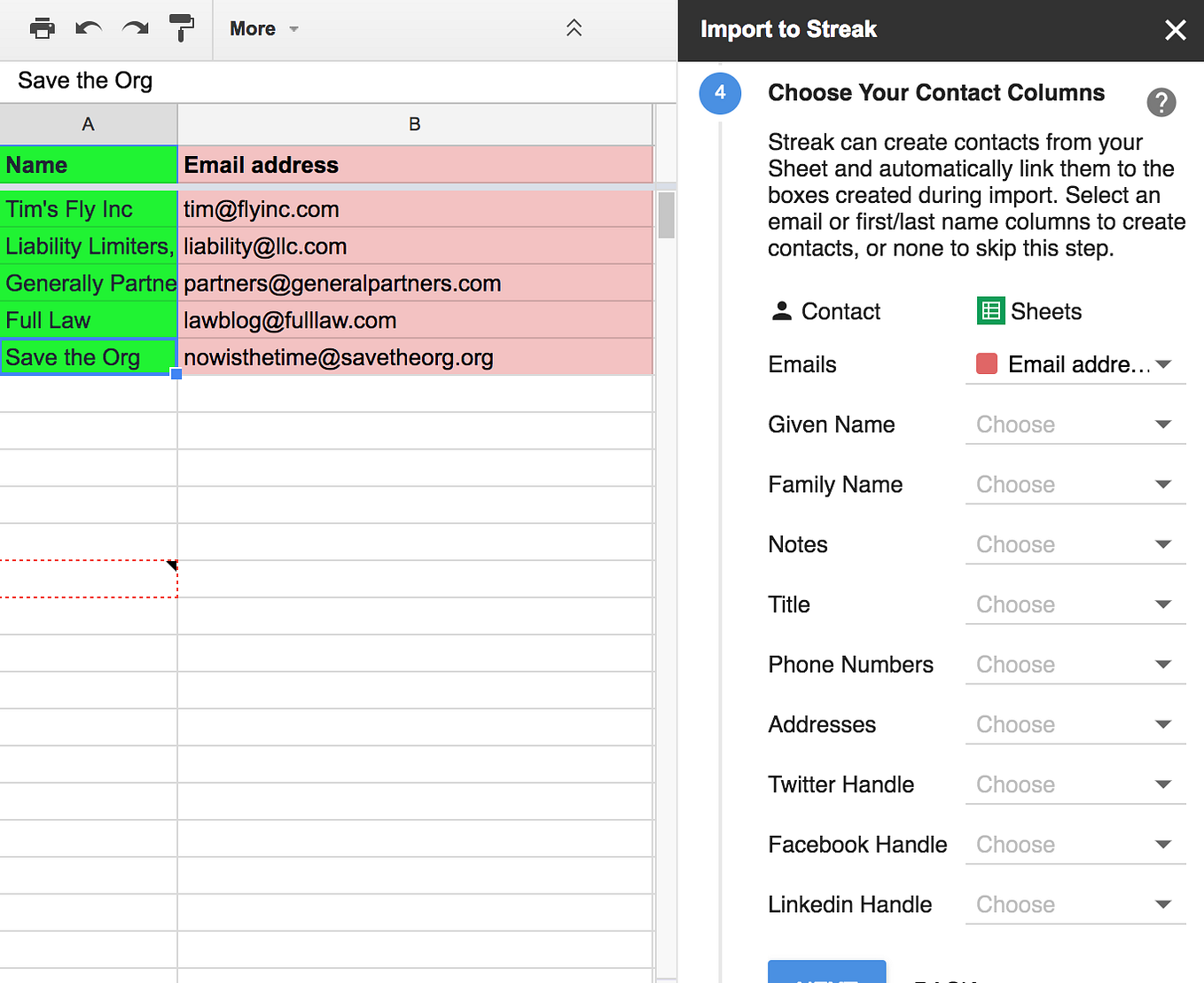Click the redo arrow icon

pyautogui.click(x=135, y=27)
